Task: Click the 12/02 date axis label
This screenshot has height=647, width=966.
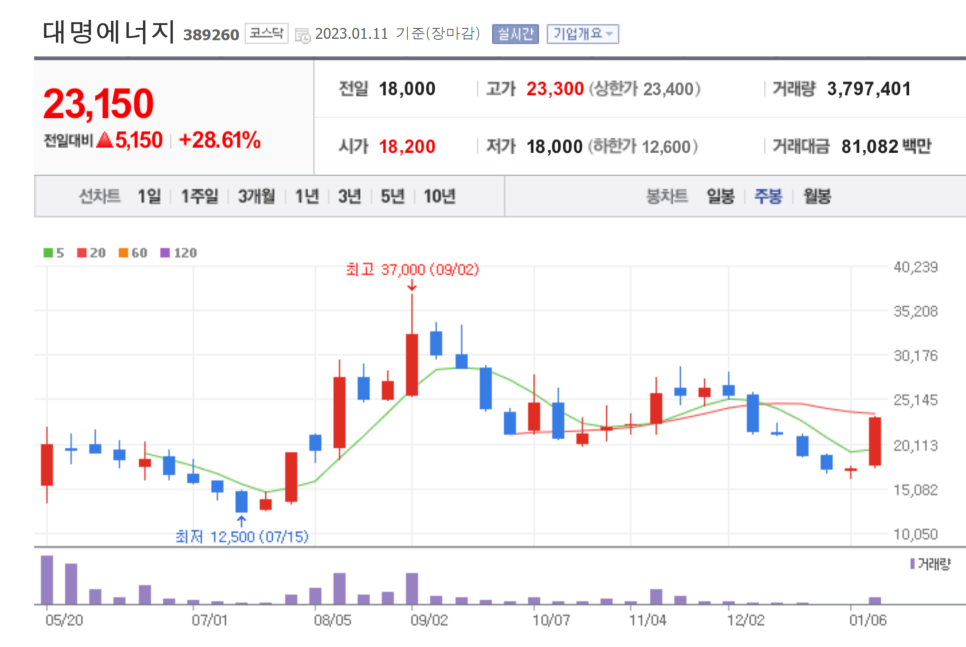Action: (745, 620)
